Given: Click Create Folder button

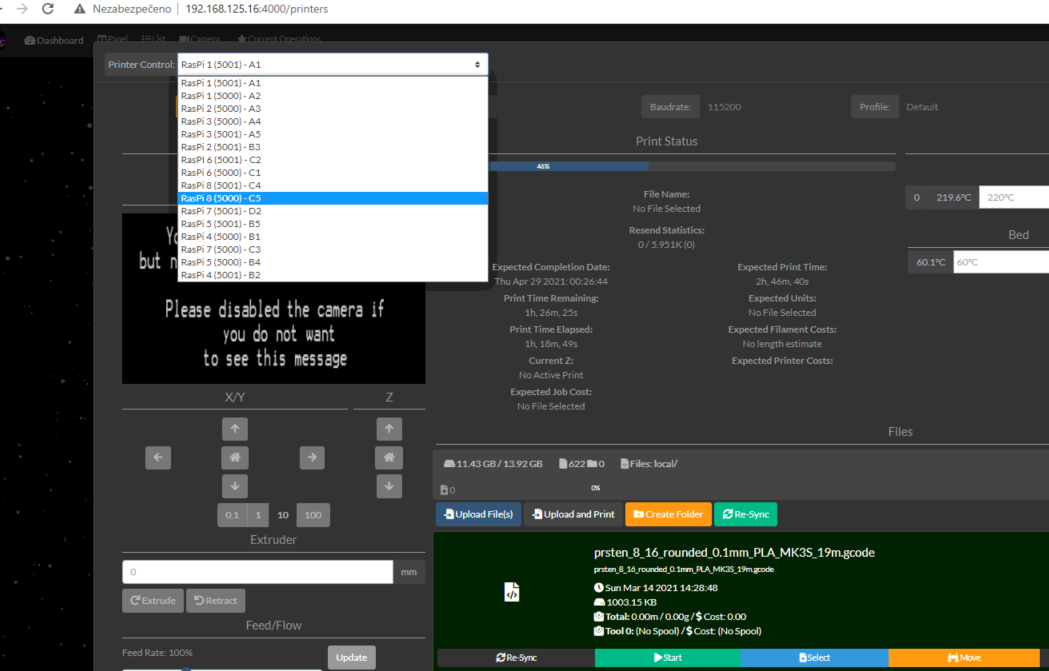Looking at the screenshot, I should click(668, 514).
